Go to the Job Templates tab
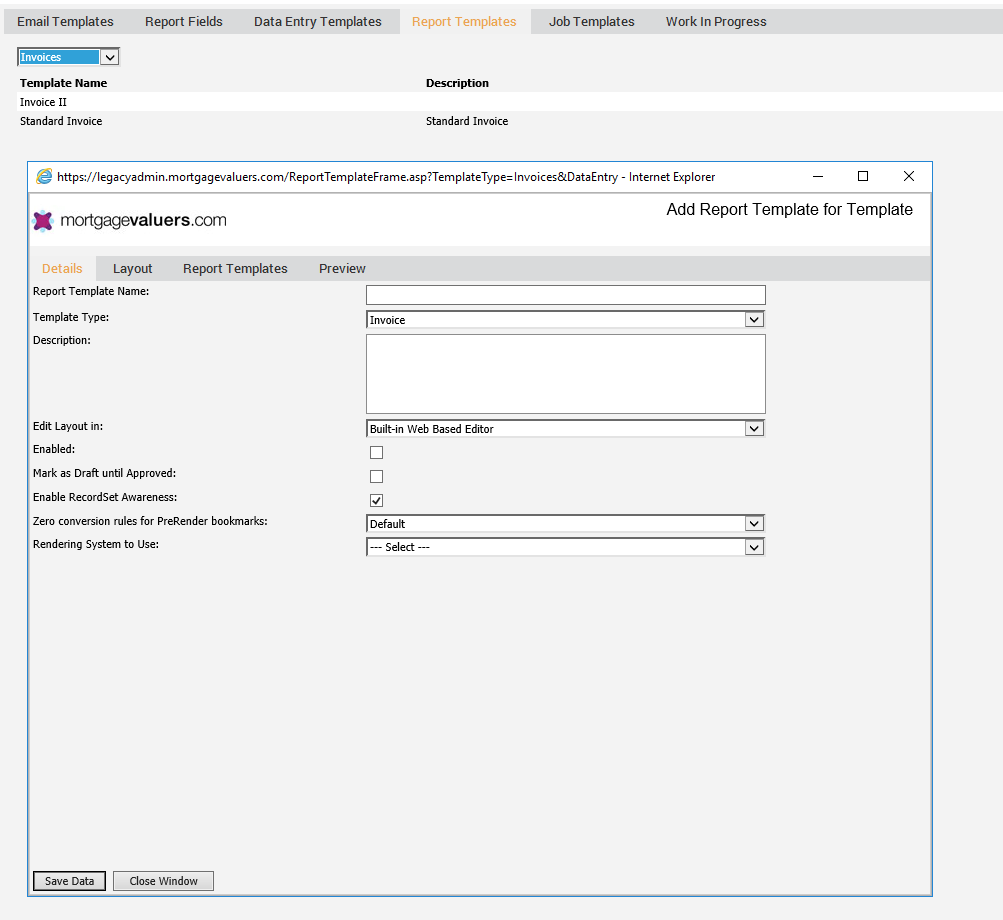 tap(592, 22)
